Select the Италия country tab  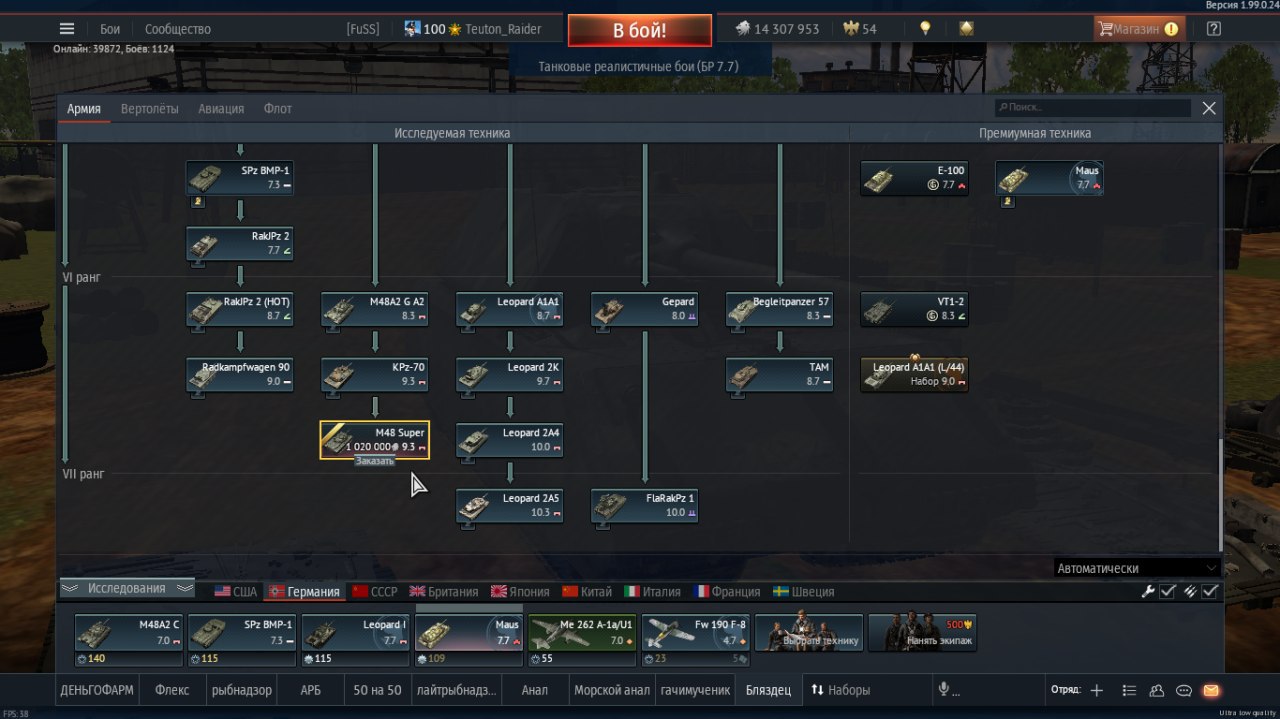(653, 591)
